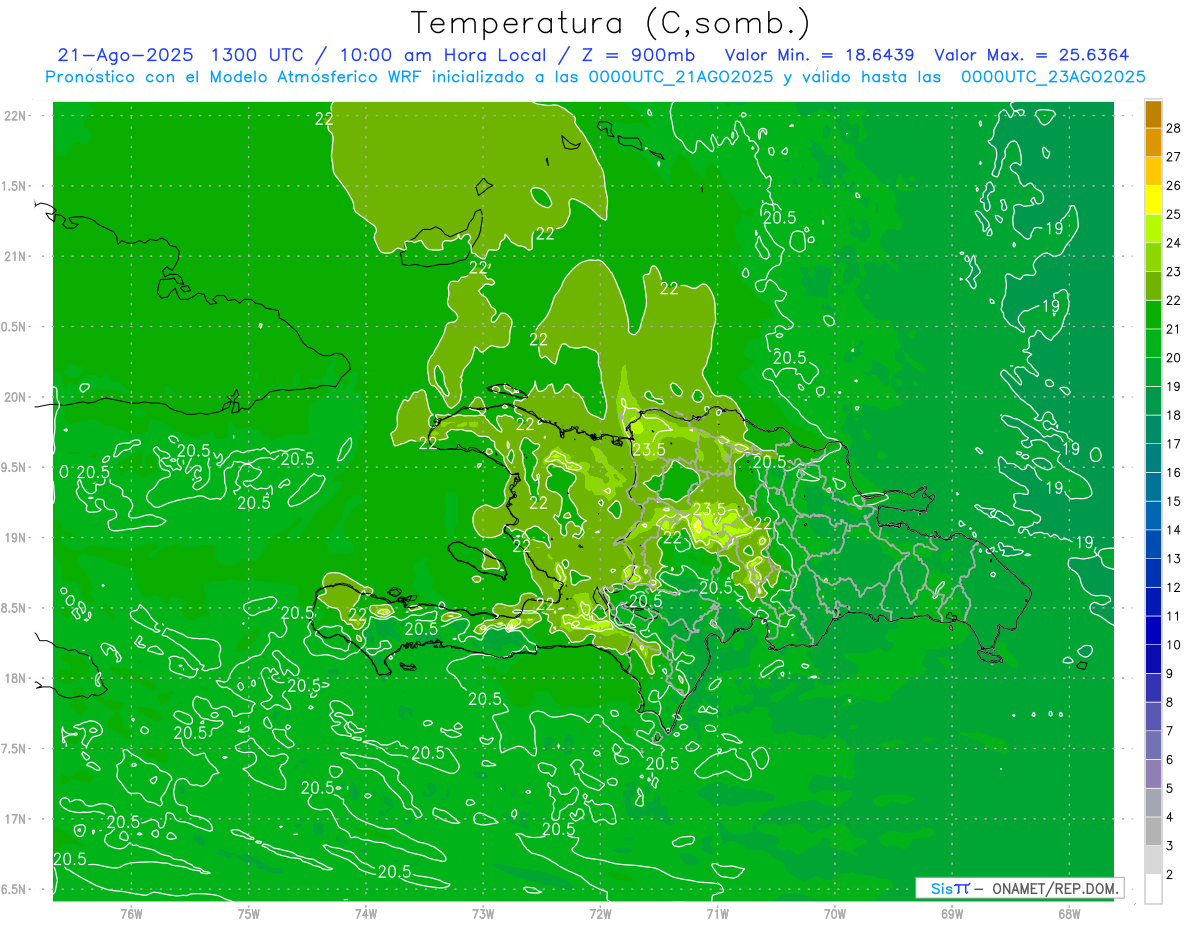Screen dimensions: 1200x927
Task: Click the 7.5N latitude axis label
Action: click(15, 748)
